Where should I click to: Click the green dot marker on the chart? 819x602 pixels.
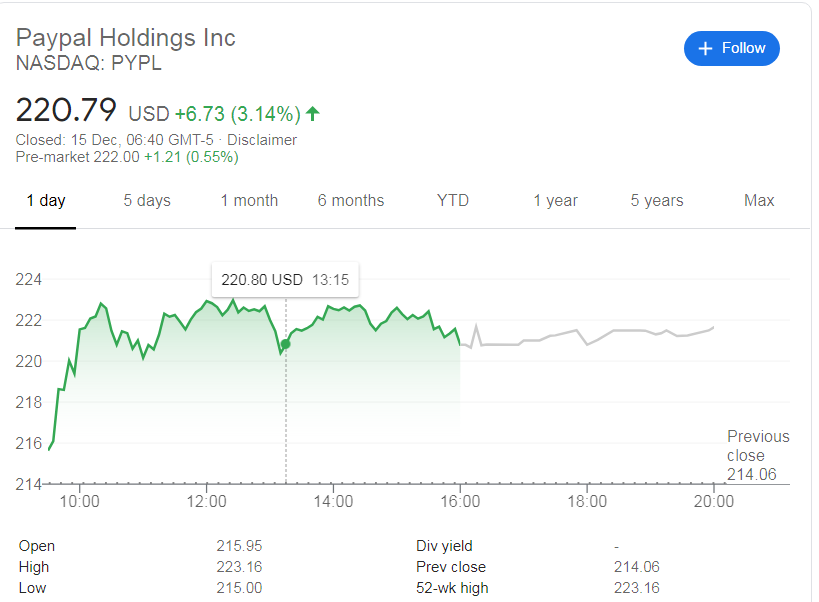tap(284, 343)
